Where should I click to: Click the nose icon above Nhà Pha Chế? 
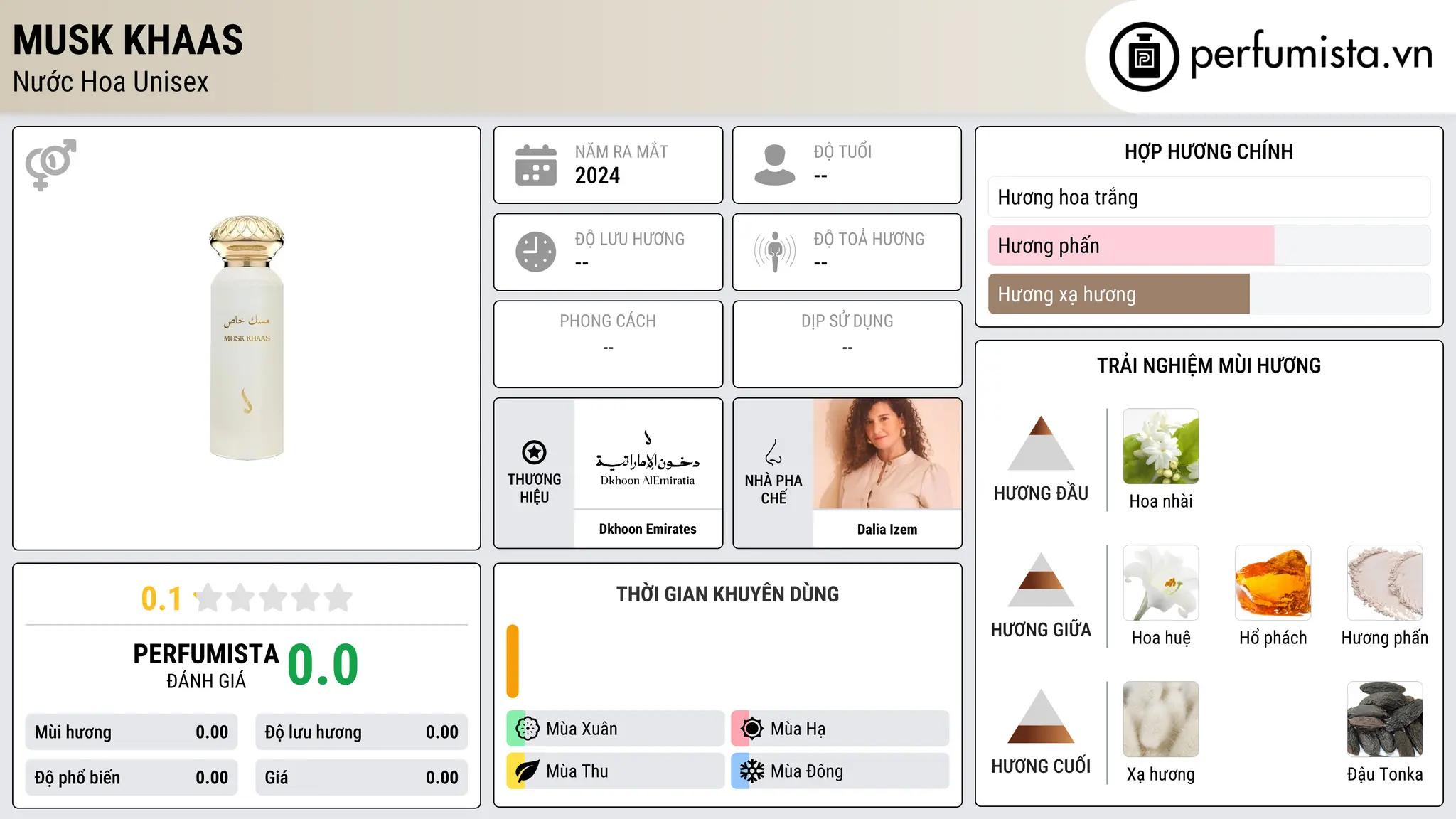tap(773, 452)
